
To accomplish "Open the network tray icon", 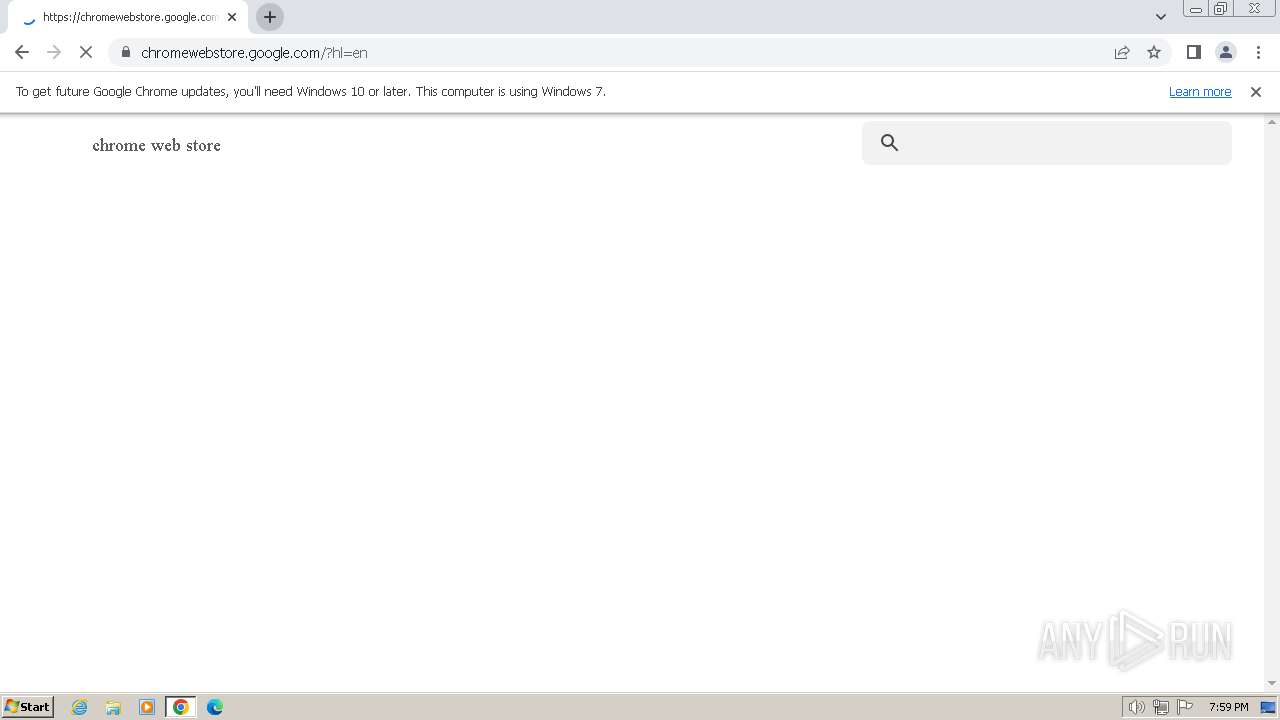I will [1161, 707].
